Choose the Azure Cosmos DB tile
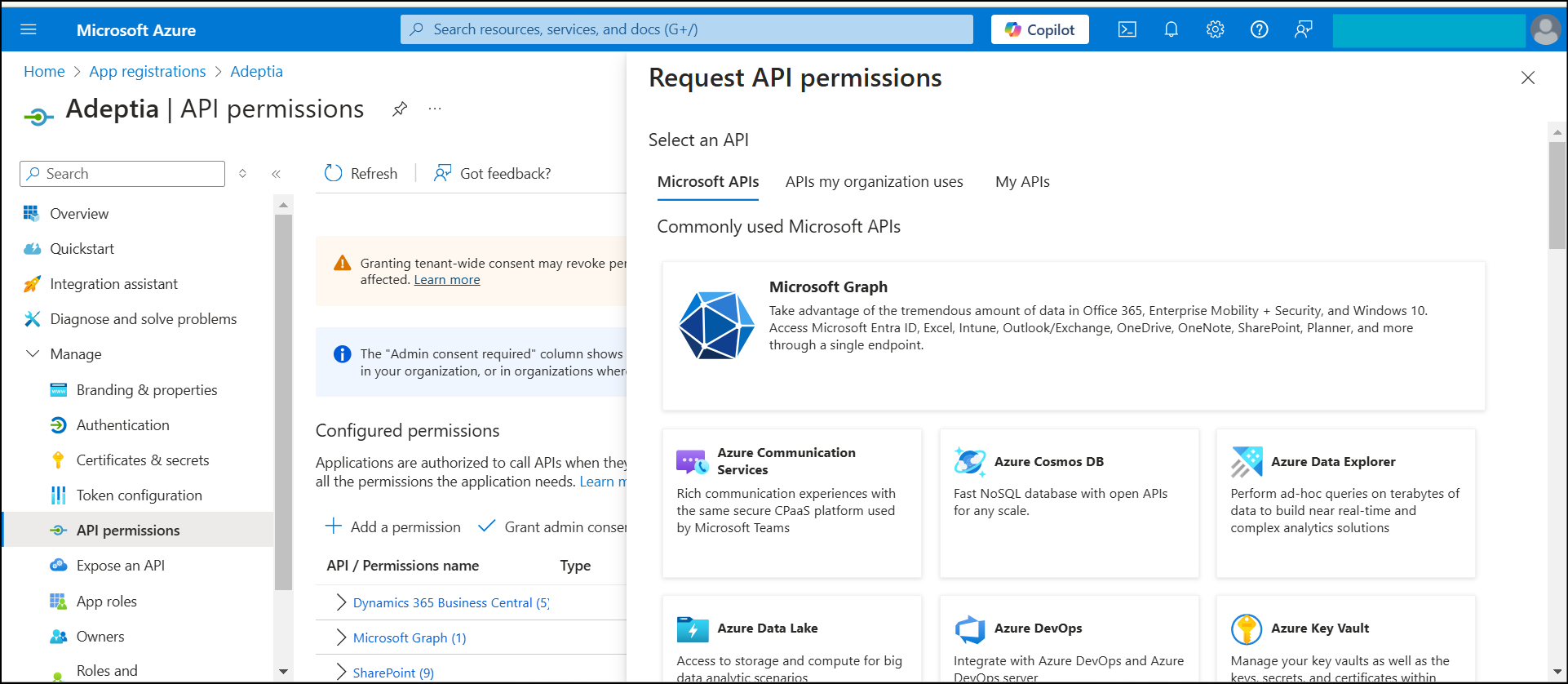Screen dimensions: 1568x684 pyautogui.click(x=1069, y=503)
